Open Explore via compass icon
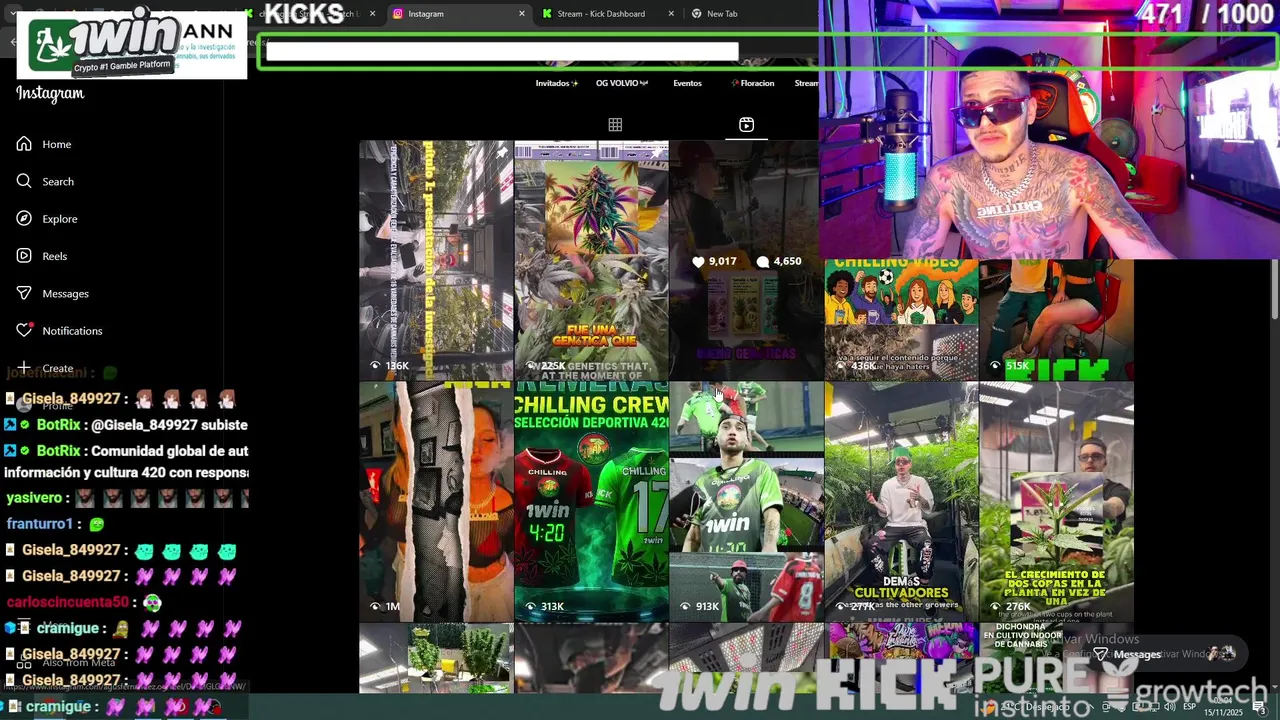The width and height of the screenshot is (1280, 720). 24,218
